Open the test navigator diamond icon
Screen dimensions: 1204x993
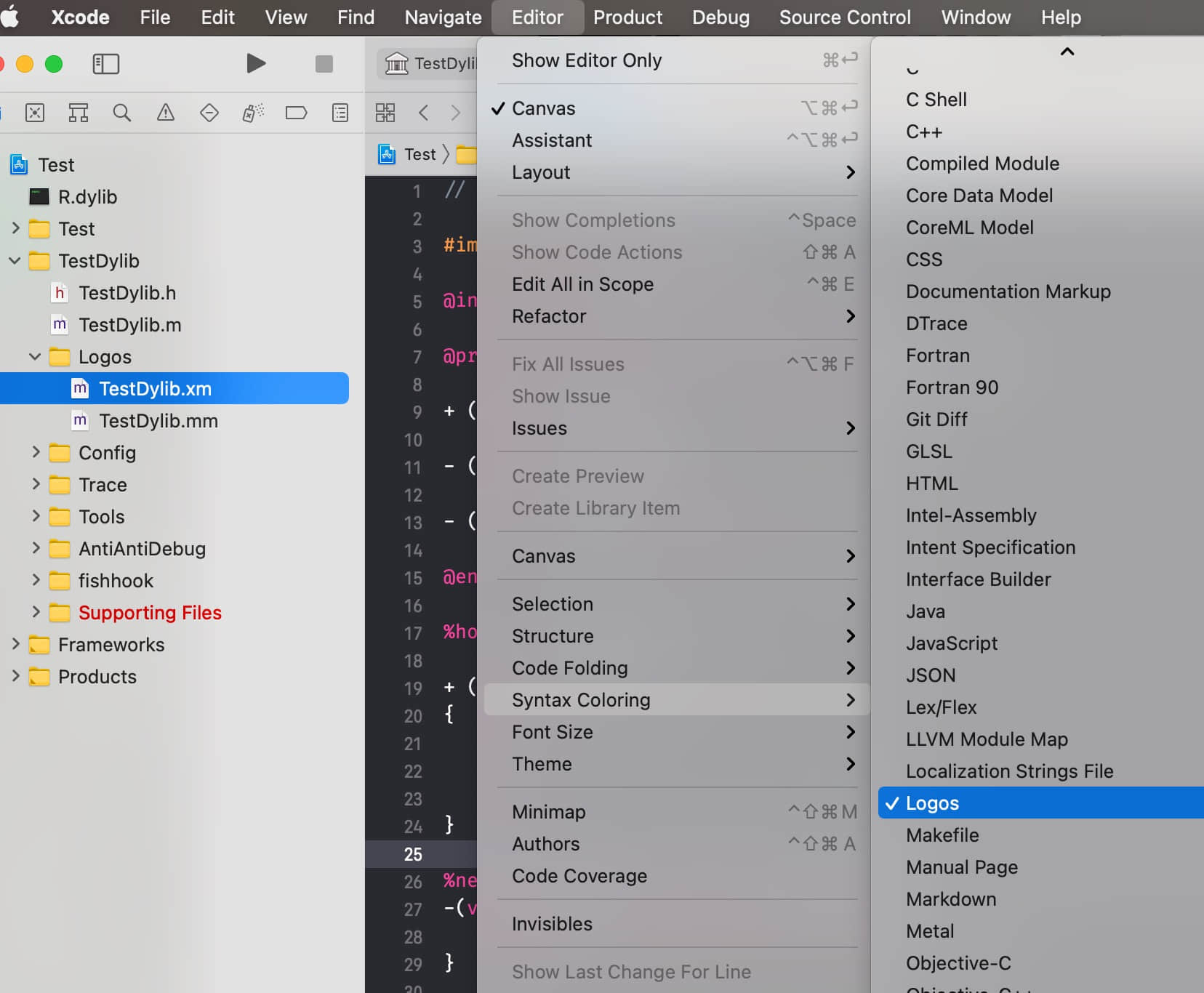click(209, 113)
